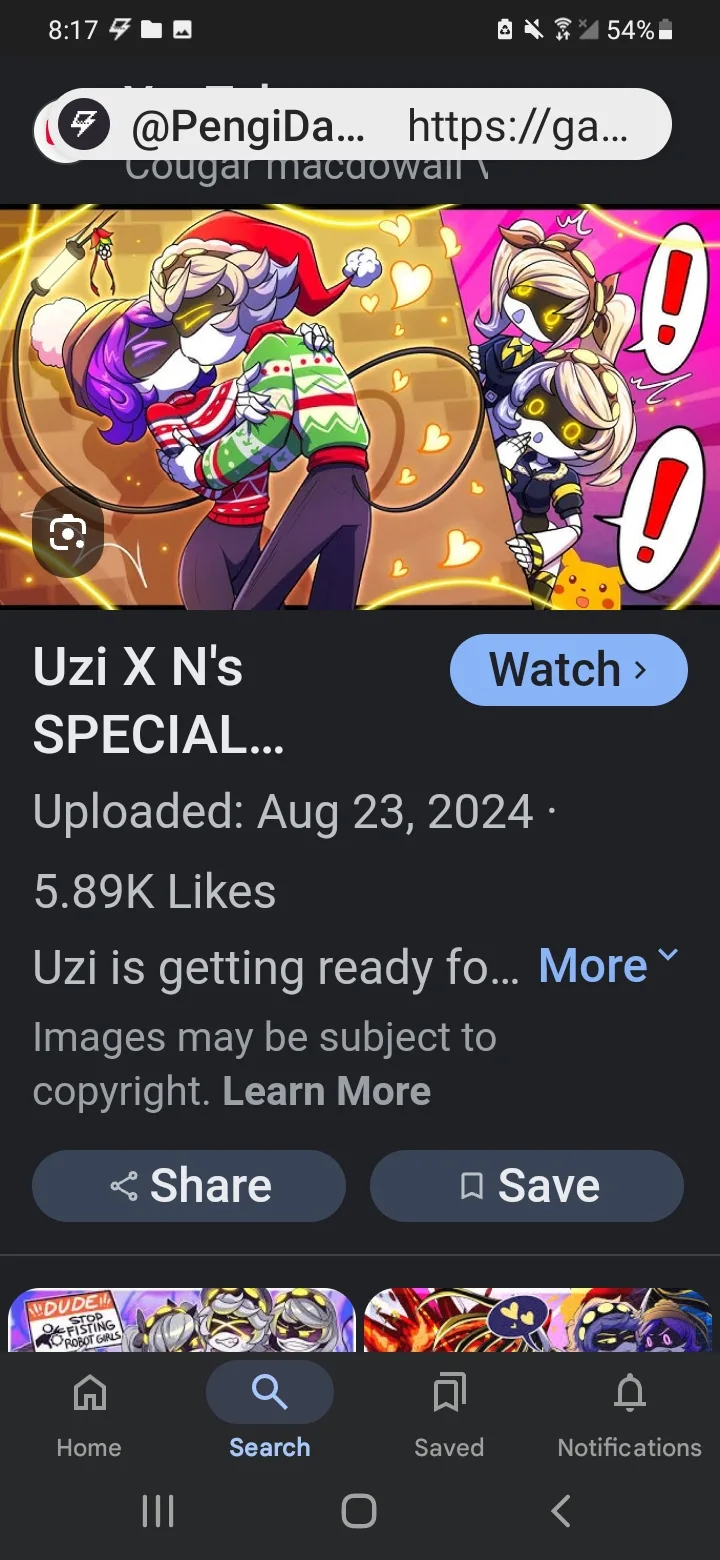720x1560 pixels.
Task: Open the Learn More copyright link
Action: point(327,1091)
